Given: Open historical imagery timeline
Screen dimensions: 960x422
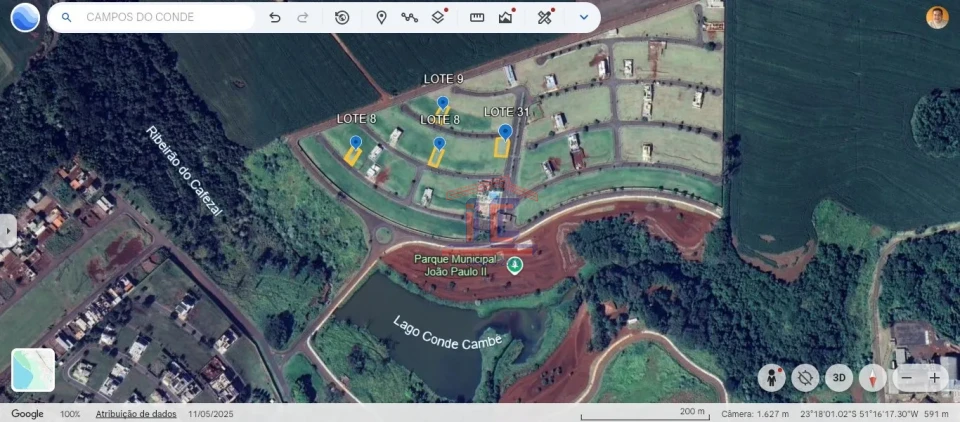Looking at the screenshot, I should tap(342, 17).
